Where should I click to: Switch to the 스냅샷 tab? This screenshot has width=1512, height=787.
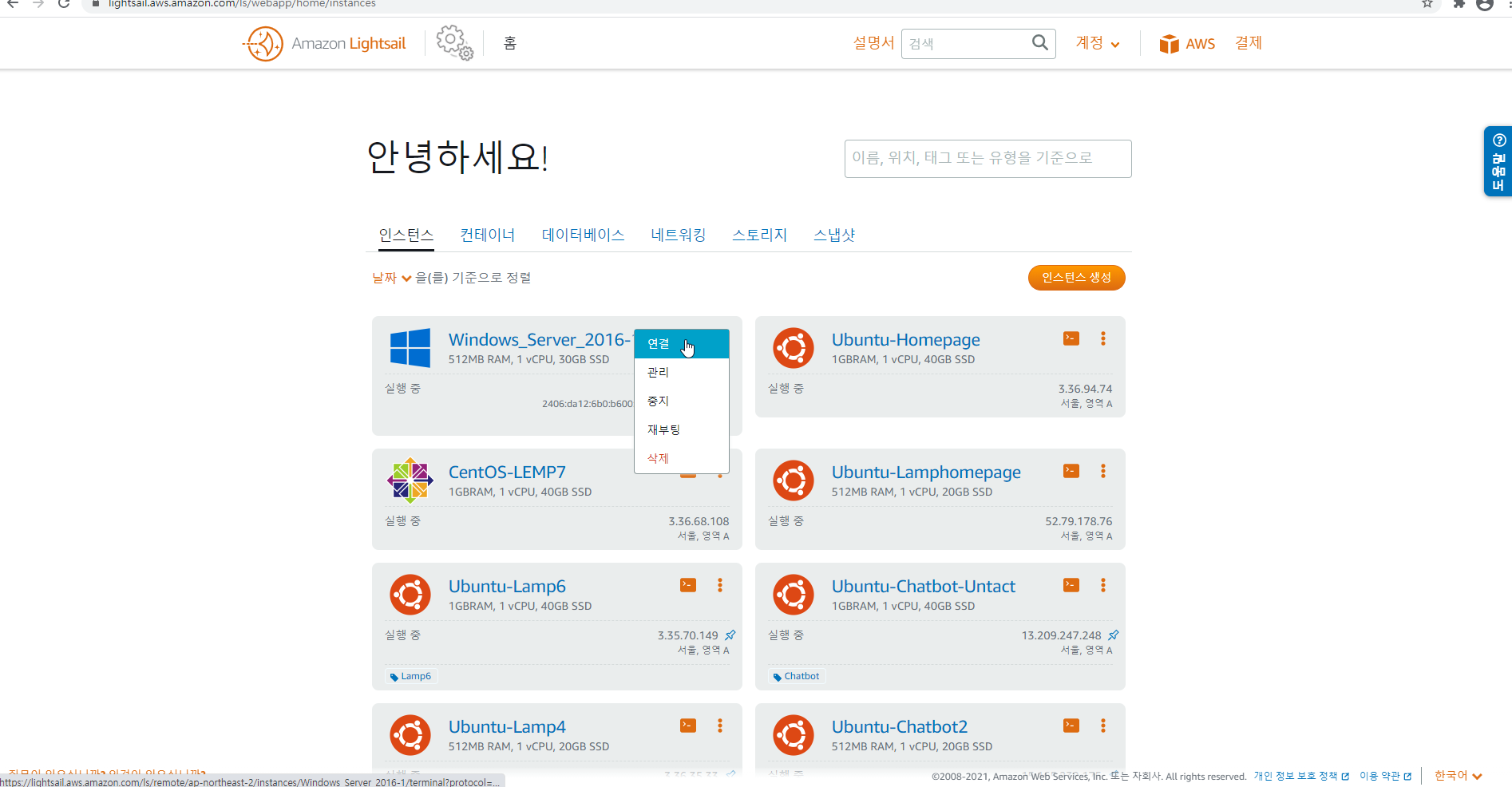tap(834, 235)
